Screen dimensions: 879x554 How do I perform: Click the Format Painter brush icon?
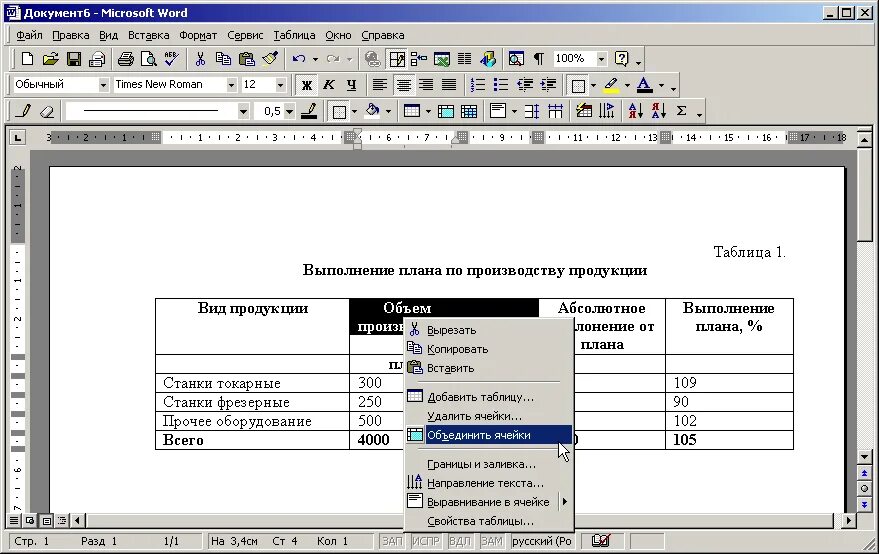pos(271,58)
